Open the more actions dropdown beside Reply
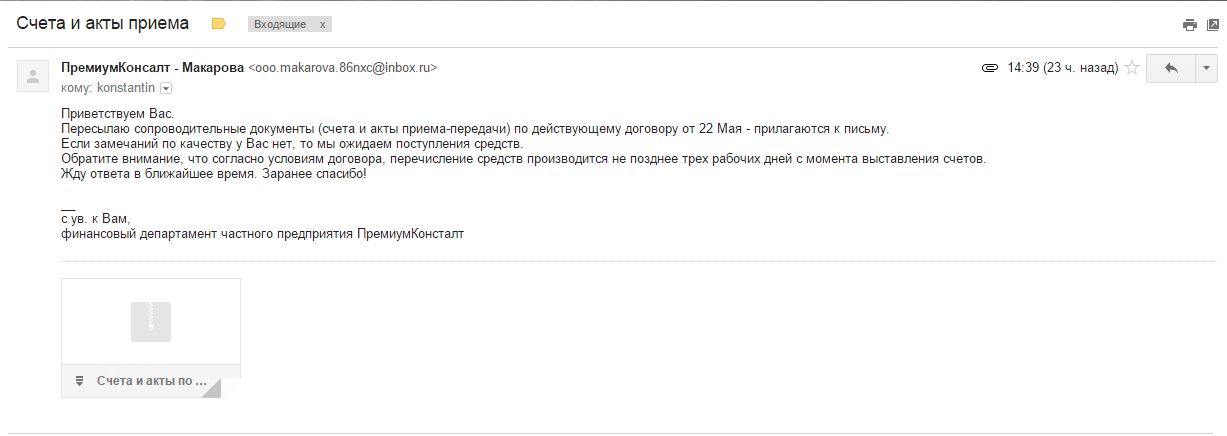 pyautogui.click(x=1205, y=68)
